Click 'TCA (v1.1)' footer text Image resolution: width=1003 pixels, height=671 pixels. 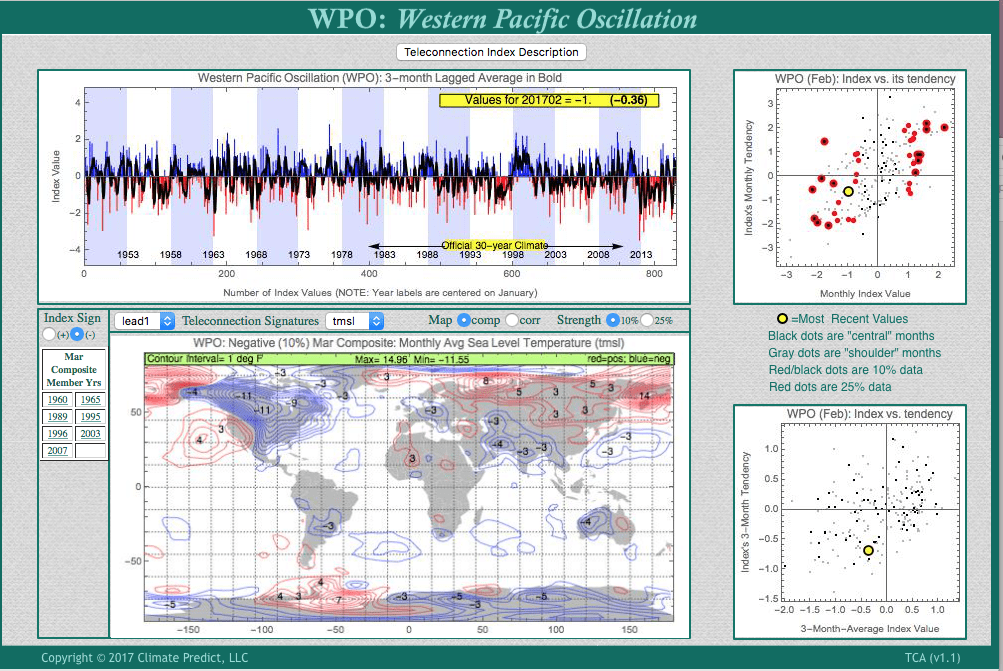point(932,658)
